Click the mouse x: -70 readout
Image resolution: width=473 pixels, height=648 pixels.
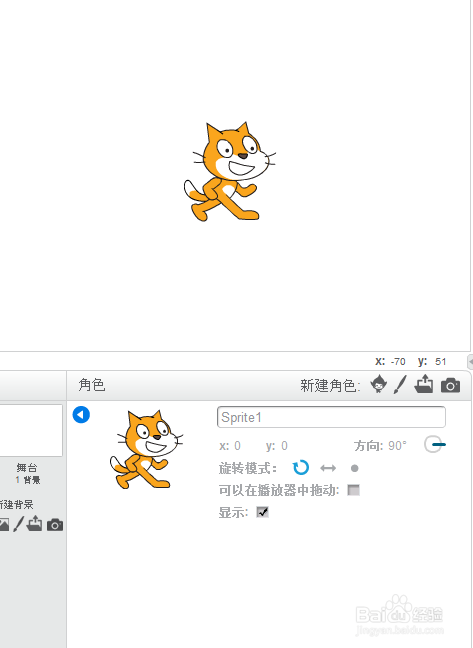click(390, 362)
